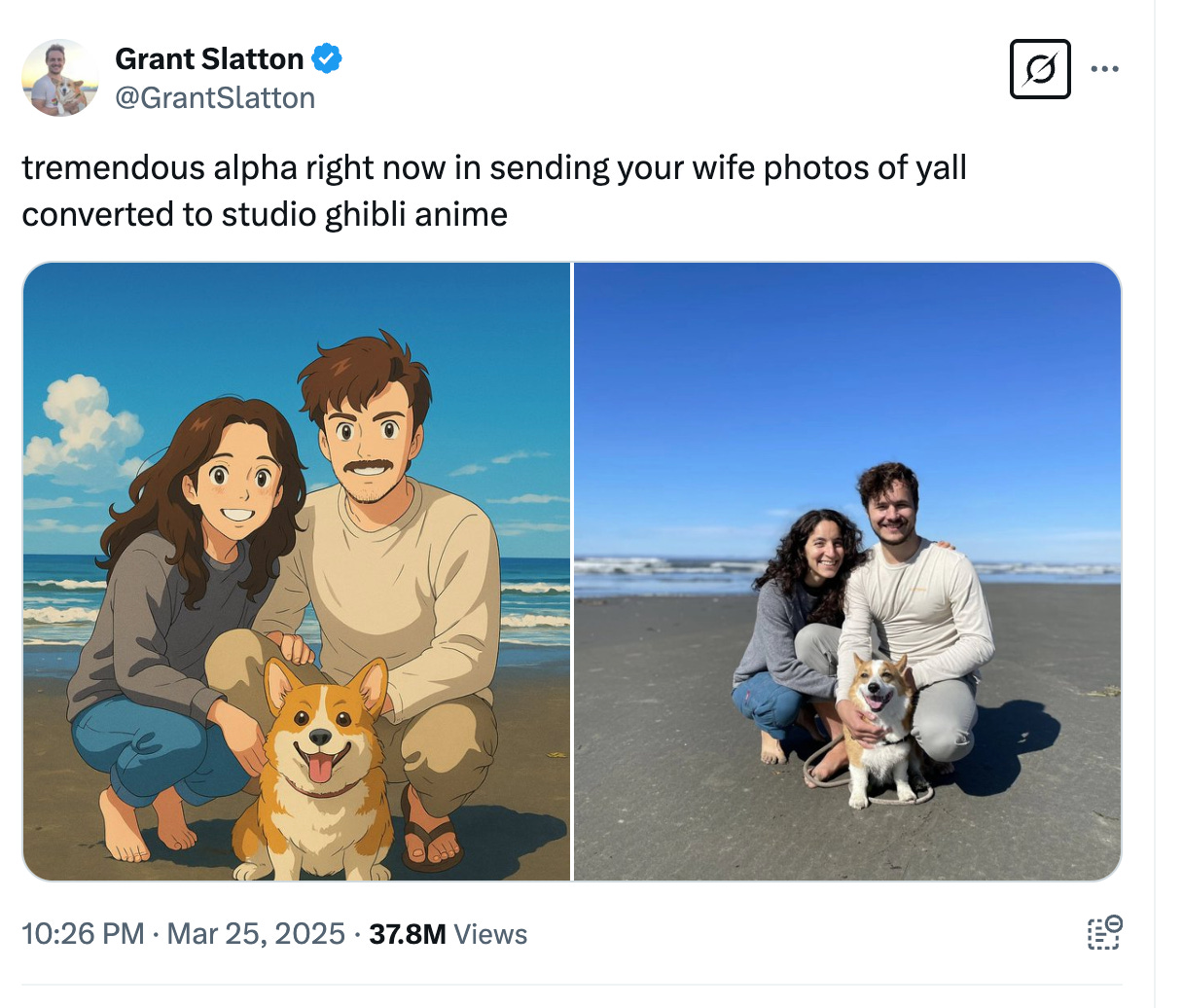Viewport: 1183px width, 1008px height.
Task: Open the three-dot more options menu
Action: pyautogui.click(x=1104, y=69)
